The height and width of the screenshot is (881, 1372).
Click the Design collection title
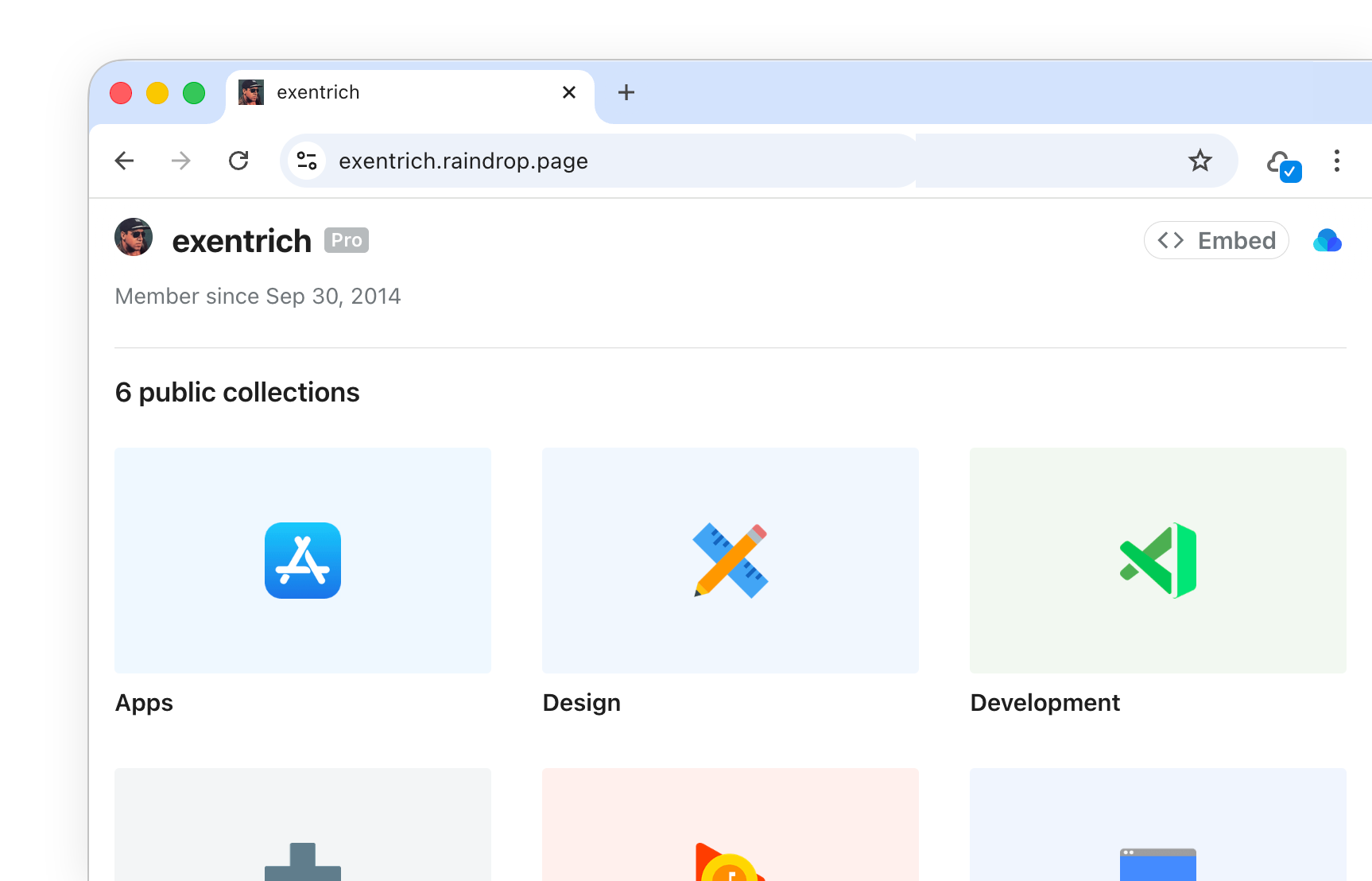[x=582, y=703]
